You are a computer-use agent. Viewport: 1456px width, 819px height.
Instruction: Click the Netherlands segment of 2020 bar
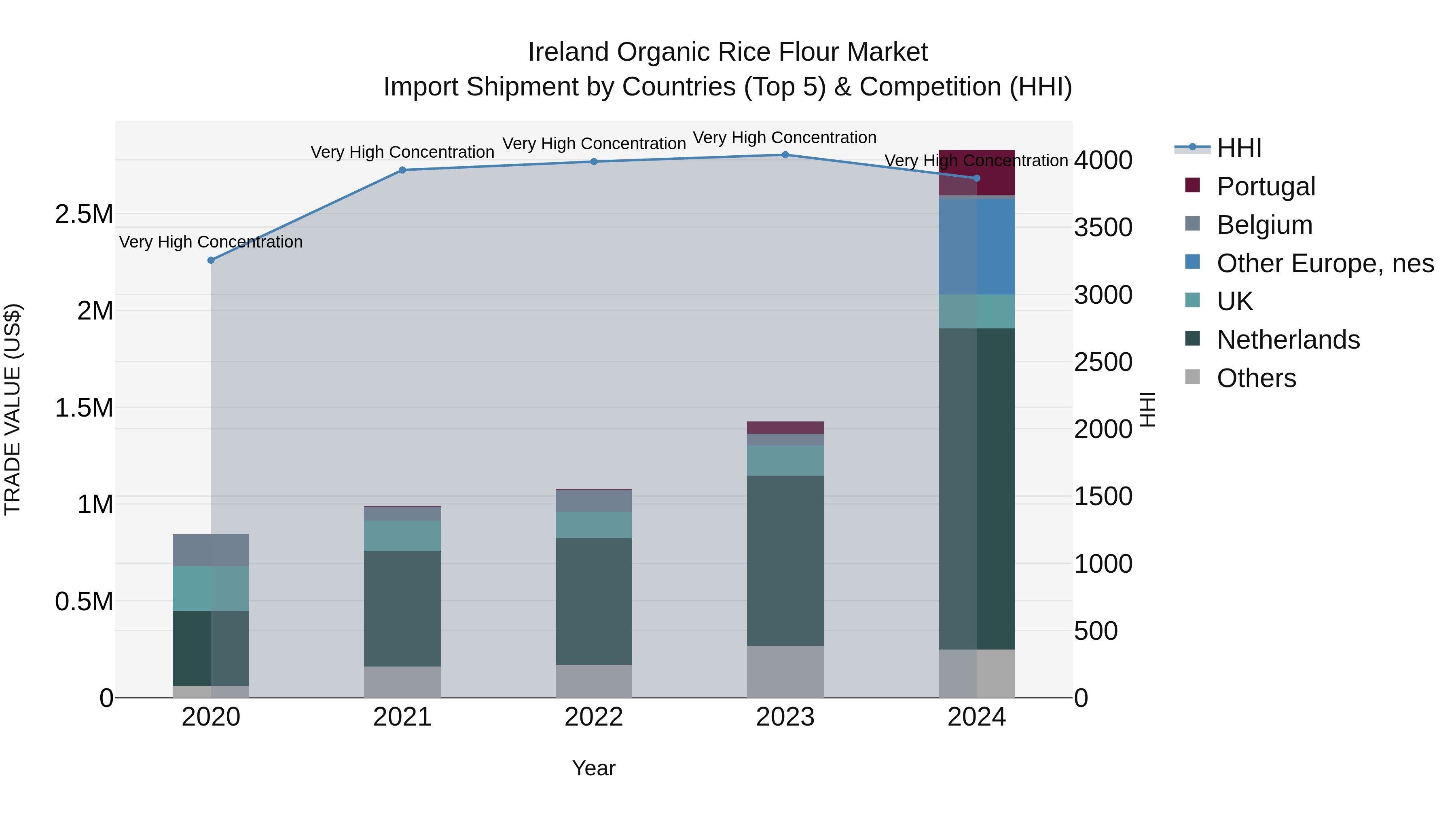pos(211,648)
